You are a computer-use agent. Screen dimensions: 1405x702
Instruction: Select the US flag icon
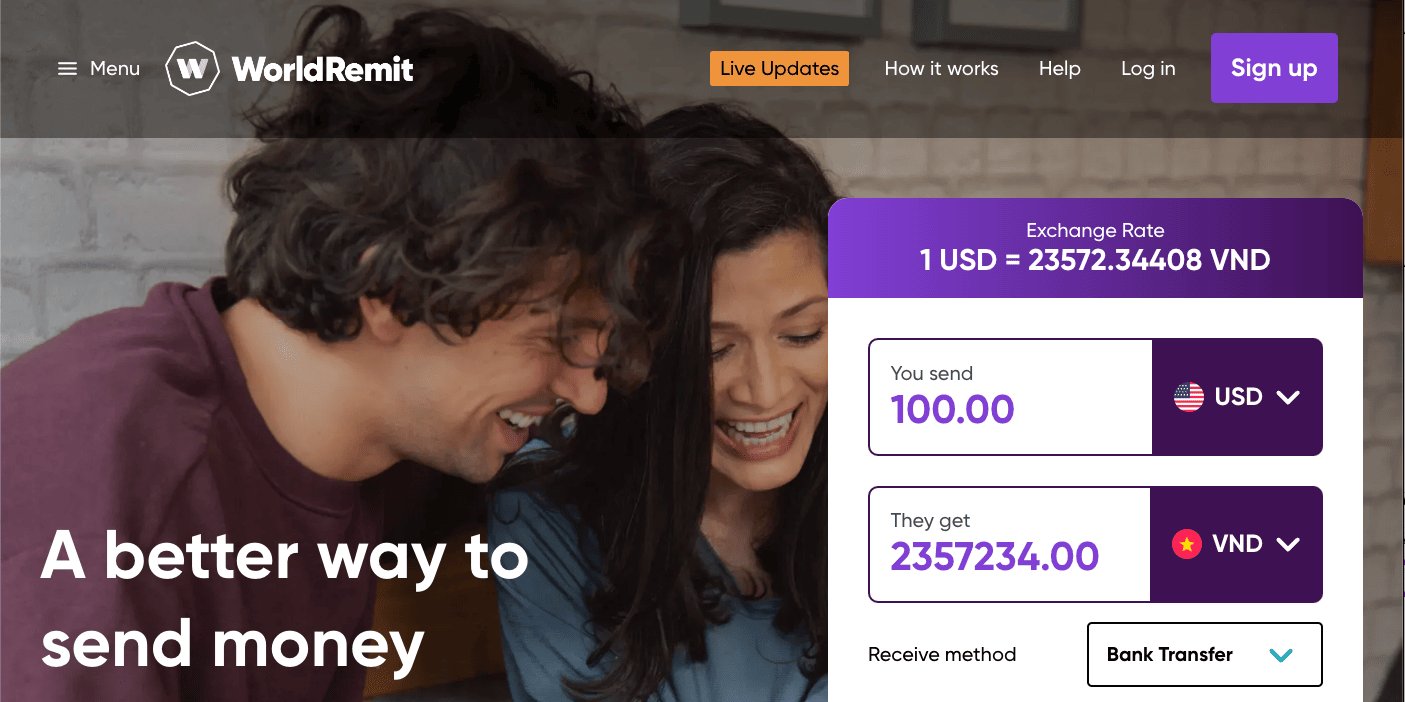pyautogui.click(x=1187, y=396)
